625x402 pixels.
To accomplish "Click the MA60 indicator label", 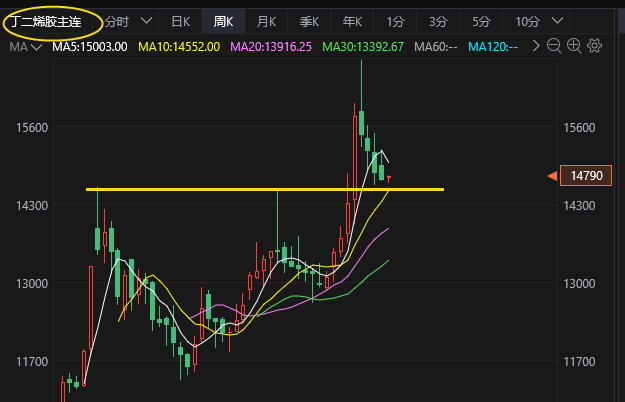I will pos(436,47).
